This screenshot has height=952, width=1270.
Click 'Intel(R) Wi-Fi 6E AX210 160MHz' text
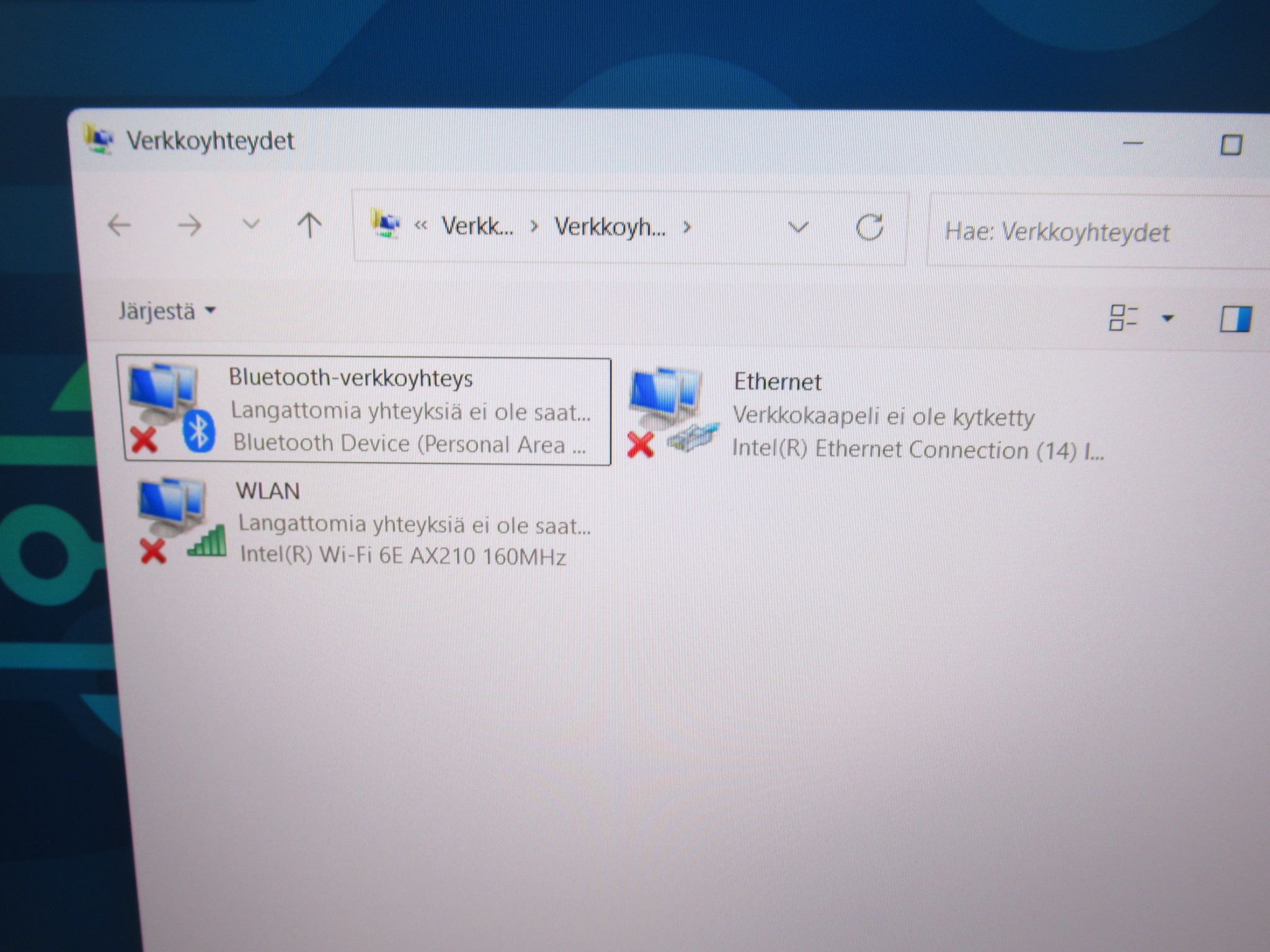coord(403,555)
